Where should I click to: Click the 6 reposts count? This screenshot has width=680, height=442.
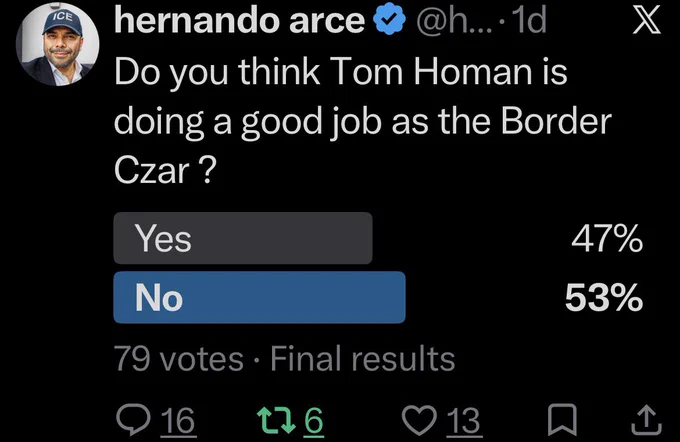(314, 420)
